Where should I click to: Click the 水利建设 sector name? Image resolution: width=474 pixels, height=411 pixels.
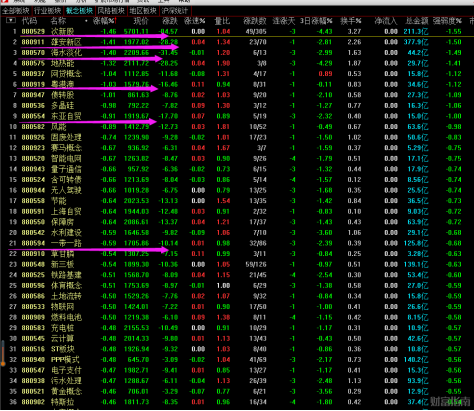[x=66, y=232]
